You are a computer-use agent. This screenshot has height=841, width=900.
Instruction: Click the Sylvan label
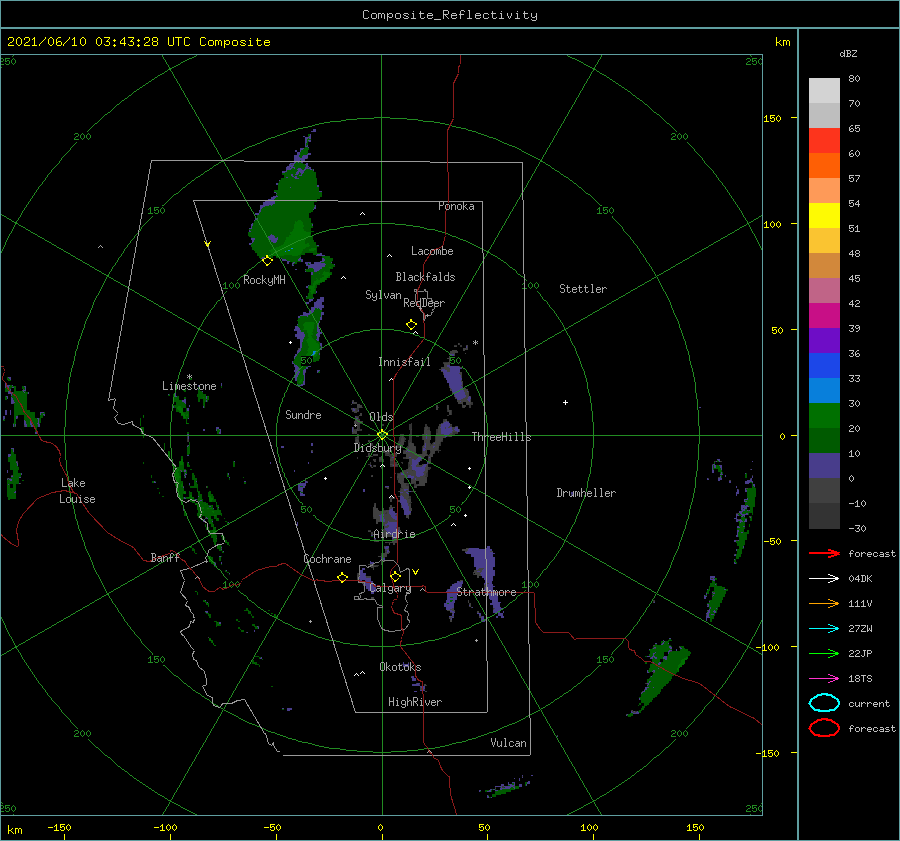tap(383, 295)
